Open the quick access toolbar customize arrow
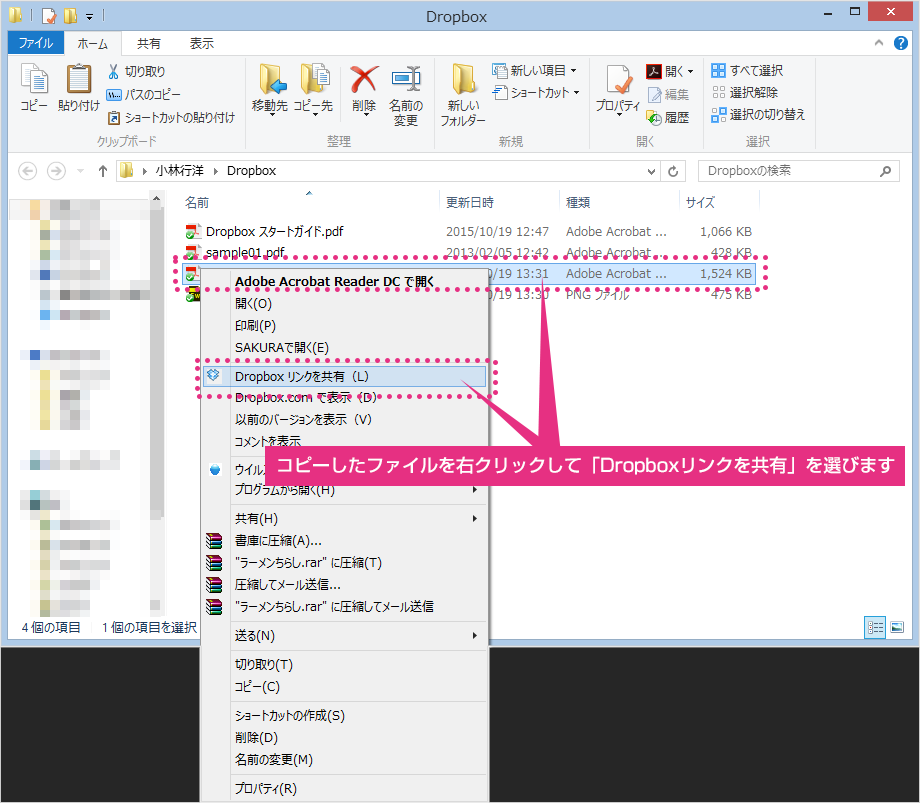 click(89, 16)
